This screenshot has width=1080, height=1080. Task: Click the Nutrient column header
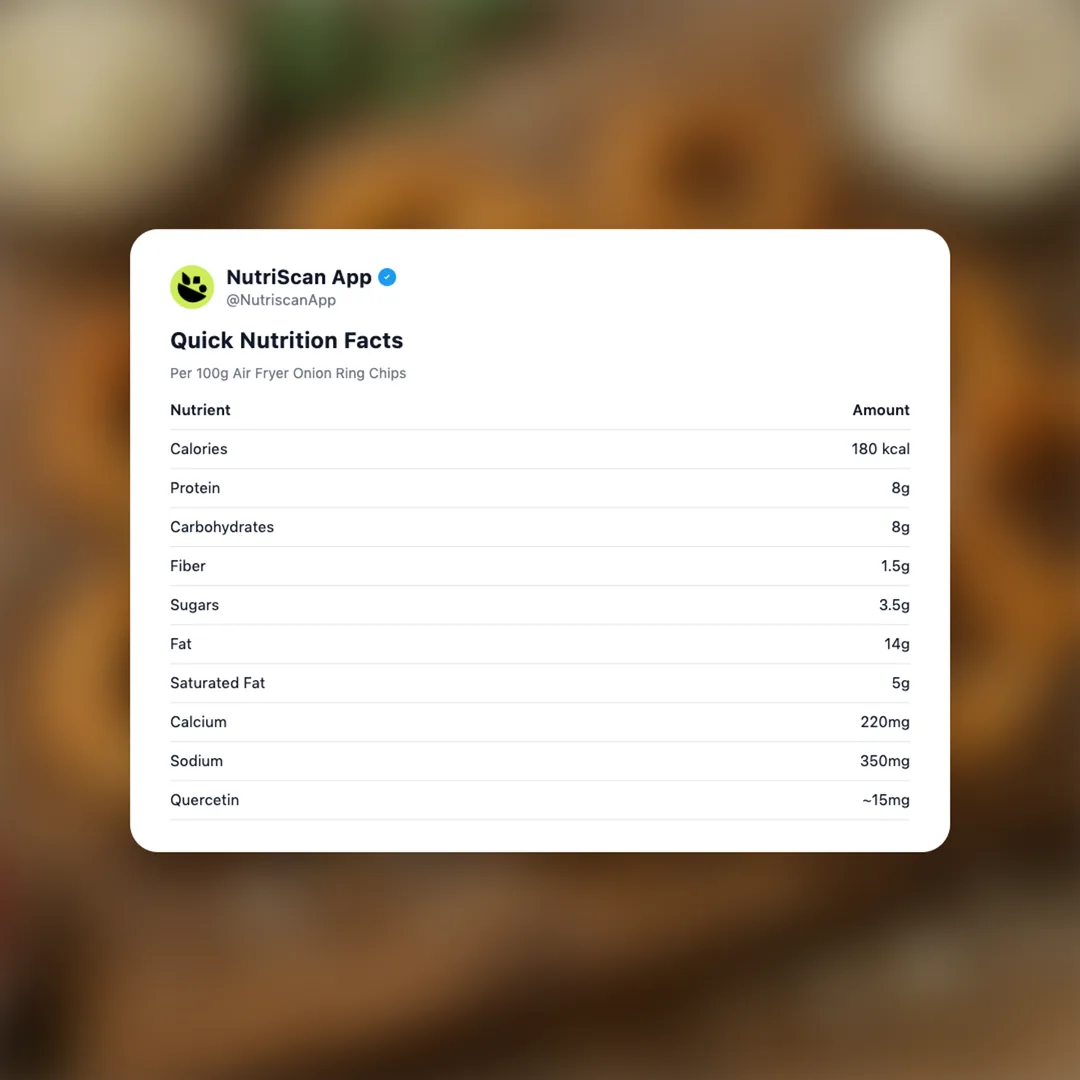[200, 410]
